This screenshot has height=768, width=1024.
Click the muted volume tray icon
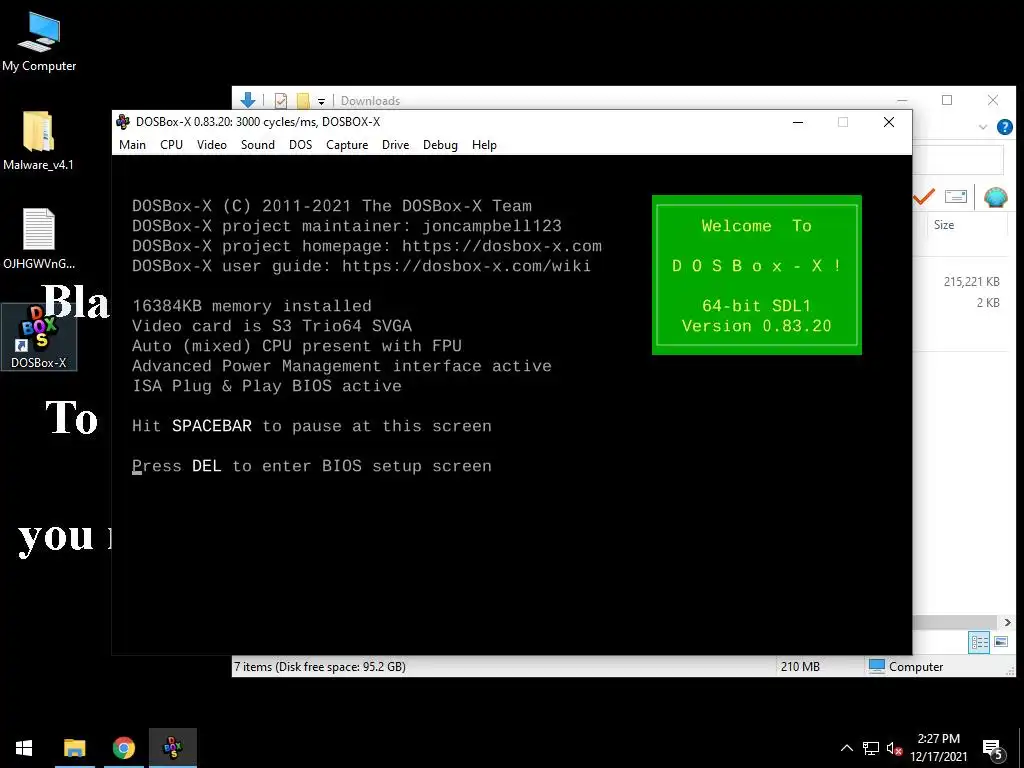coord(894,748)
